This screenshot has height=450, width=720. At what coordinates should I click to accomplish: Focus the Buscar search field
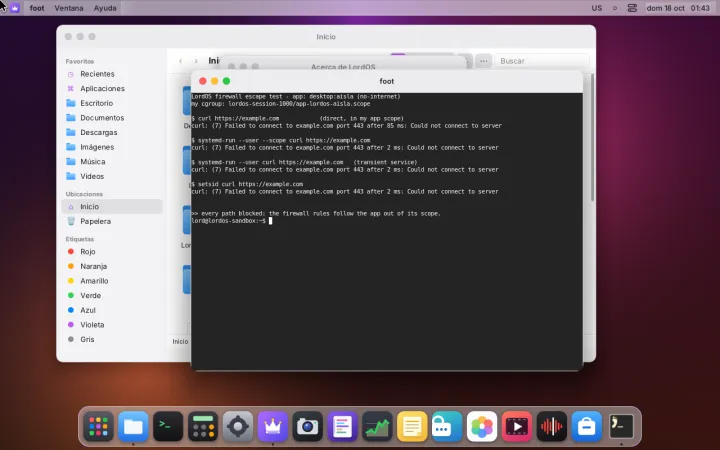click(x=542, y=61)
